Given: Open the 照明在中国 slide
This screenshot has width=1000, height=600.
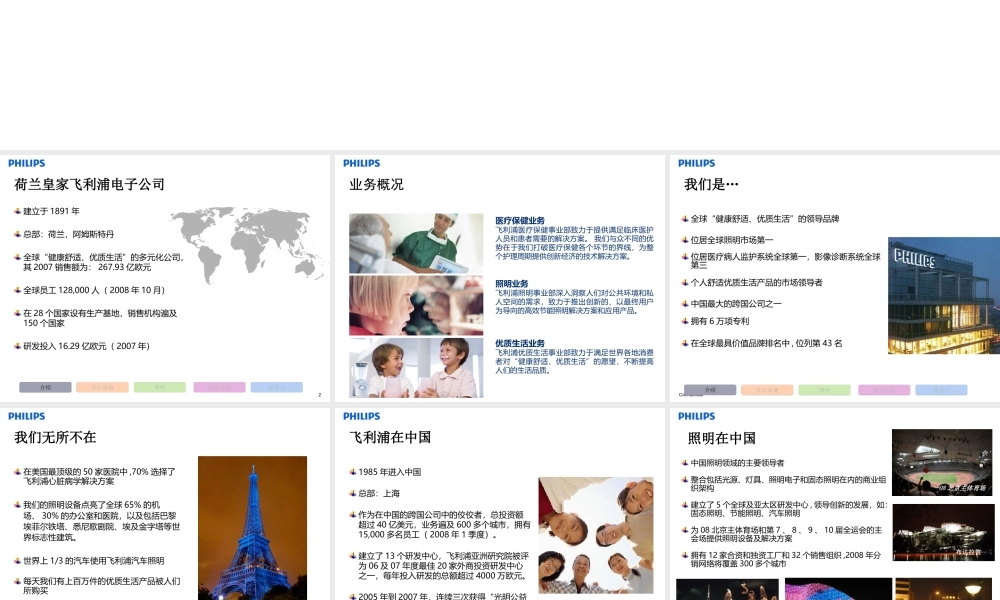Looking at the screenshot, I should tap(835, 504).
